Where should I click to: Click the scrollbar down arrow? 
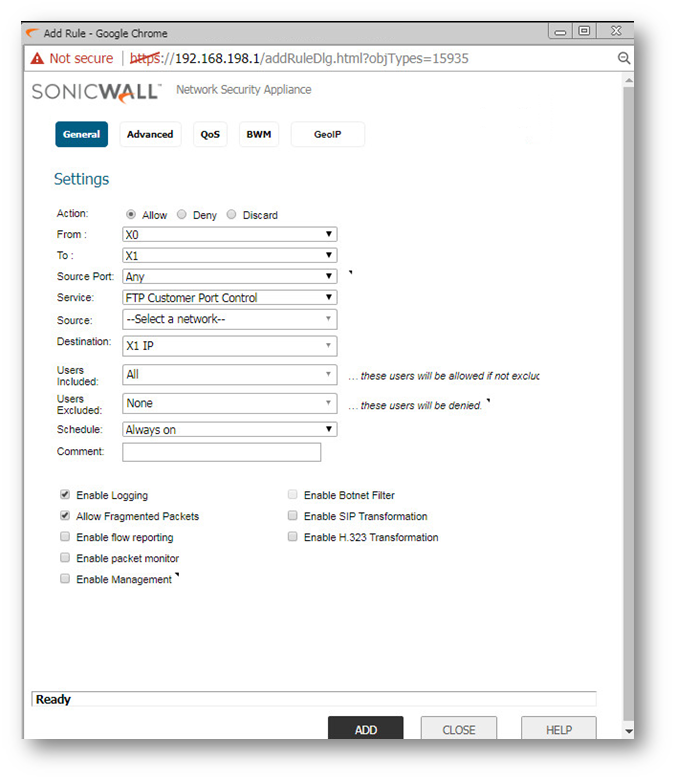pos(629,731)
